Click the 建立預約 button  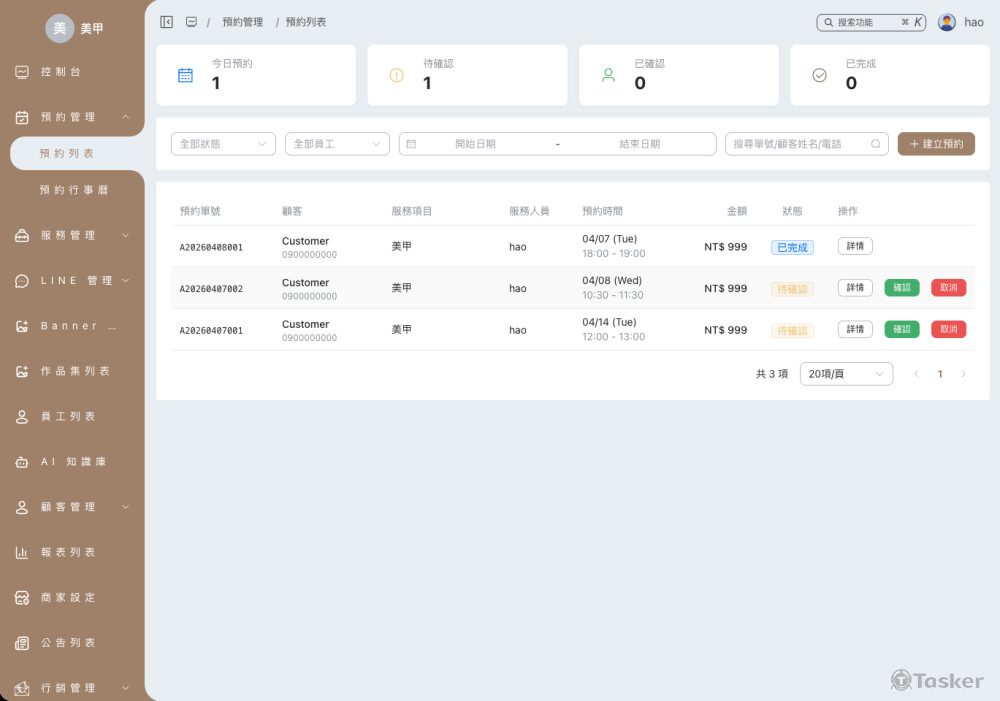click(936, 144)
